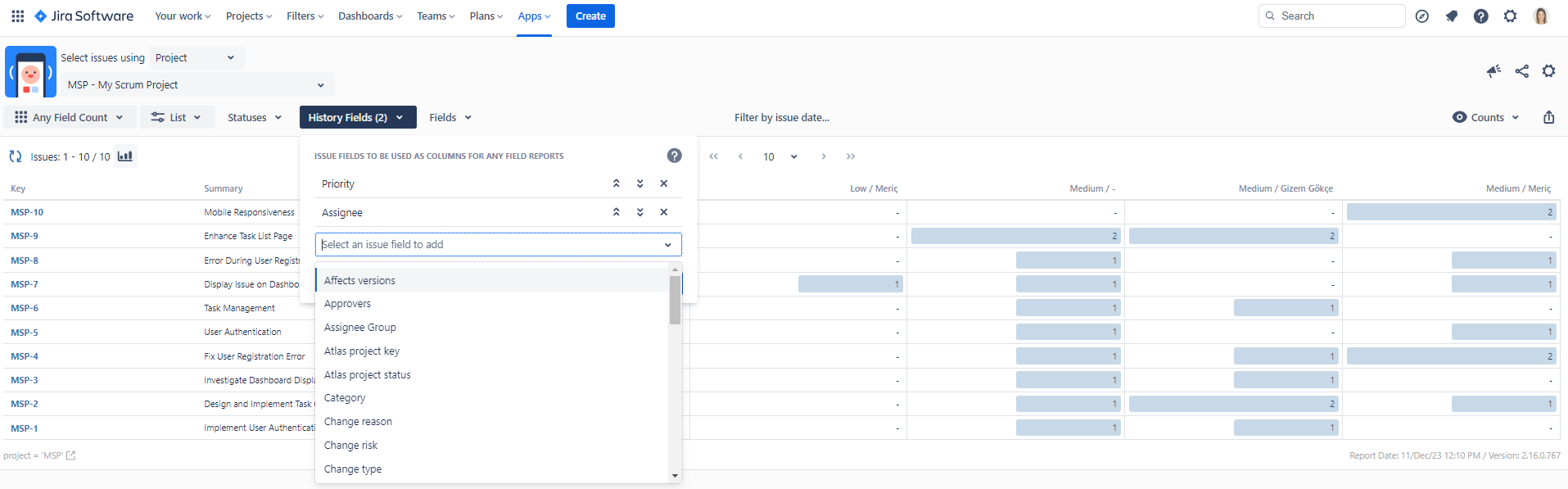Image resolution: width=1568 pixels, height=489 pixels.
Task: Click the notifications icon in the top bar
Action: coord(1451,16)
